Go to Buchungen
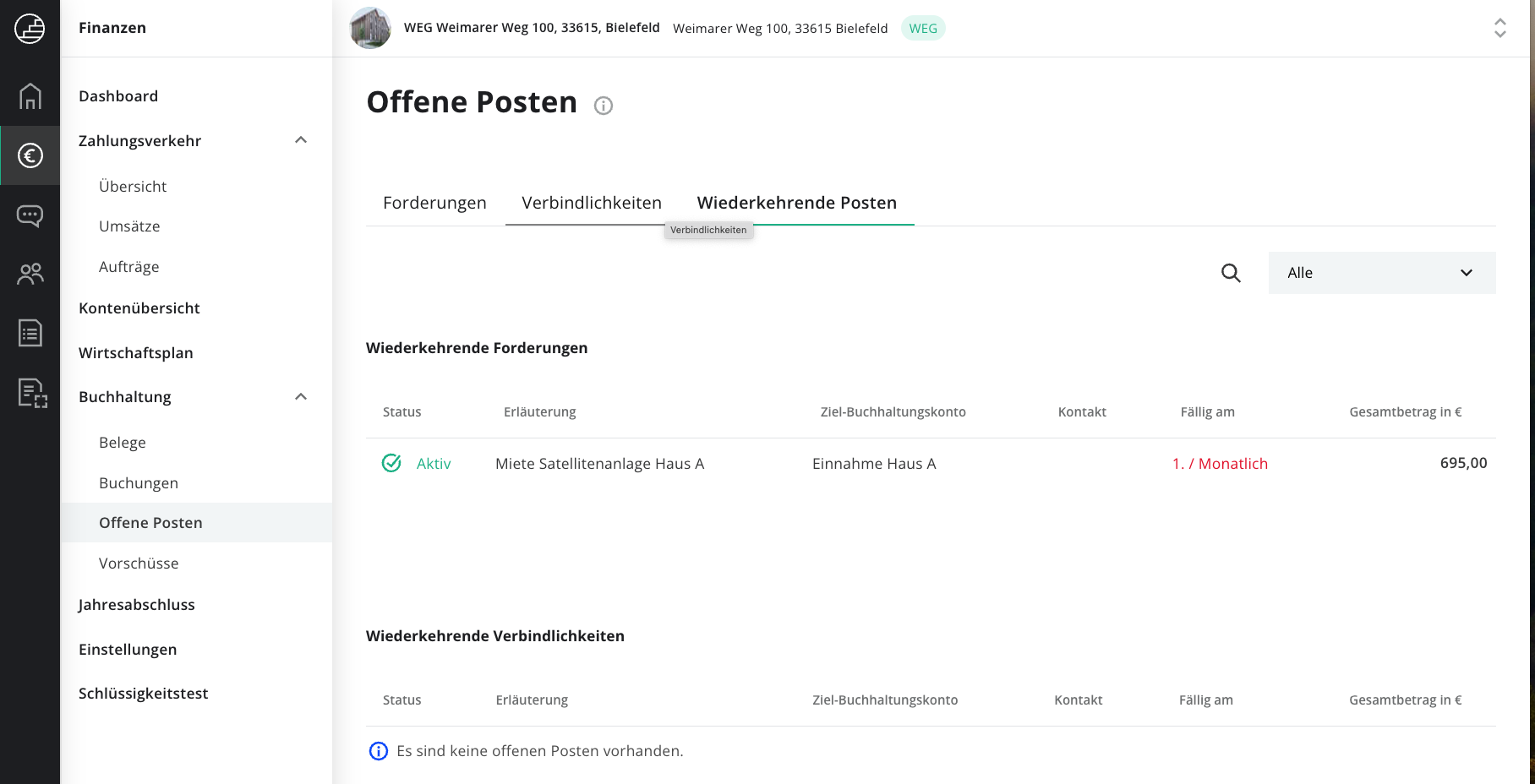1535x784 pixels. (x=139, y=483)
